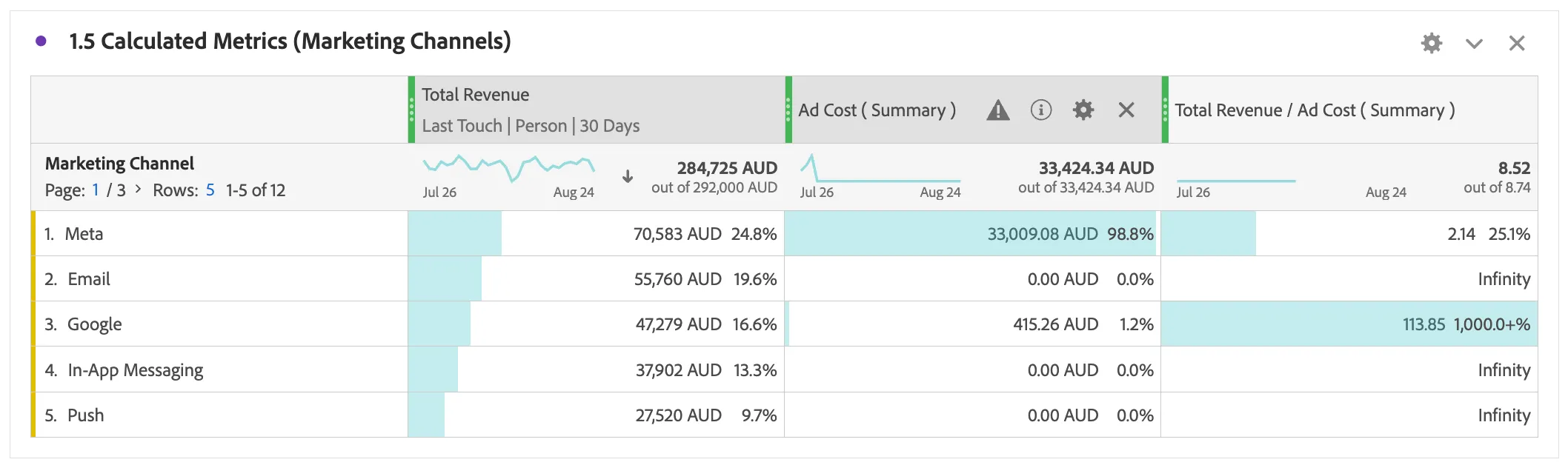Go to next page of rows

138,190
